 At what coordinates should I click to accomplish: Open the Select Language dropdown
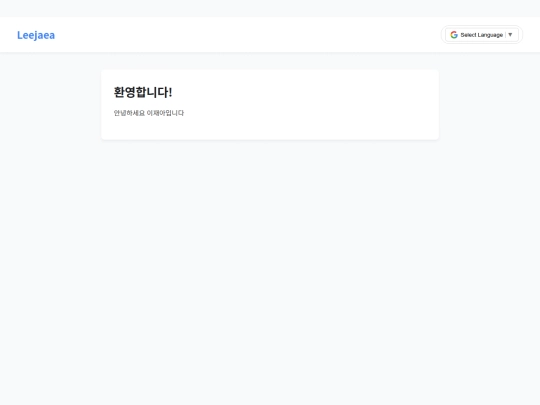coord(482,35)
